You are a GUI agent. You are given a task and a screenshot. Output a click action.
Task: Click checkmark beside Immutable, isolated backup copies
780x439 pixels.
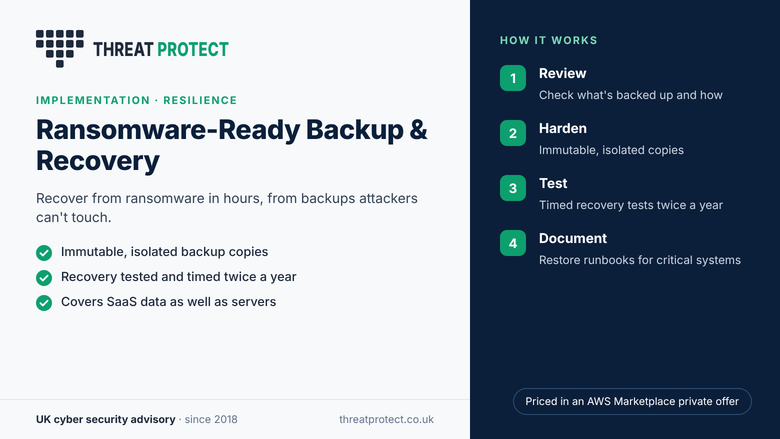(44, 253)
